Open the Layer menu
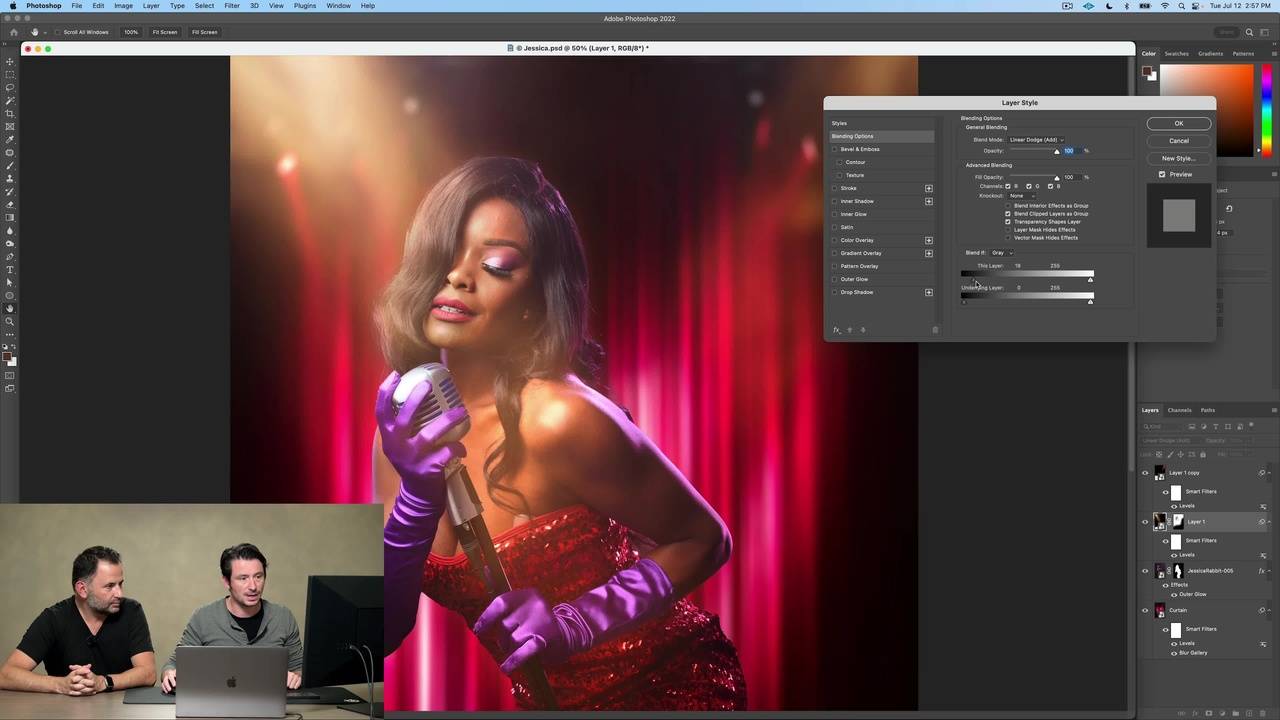The height and width of the screenshot is (720, 1280). click(151, 6)
